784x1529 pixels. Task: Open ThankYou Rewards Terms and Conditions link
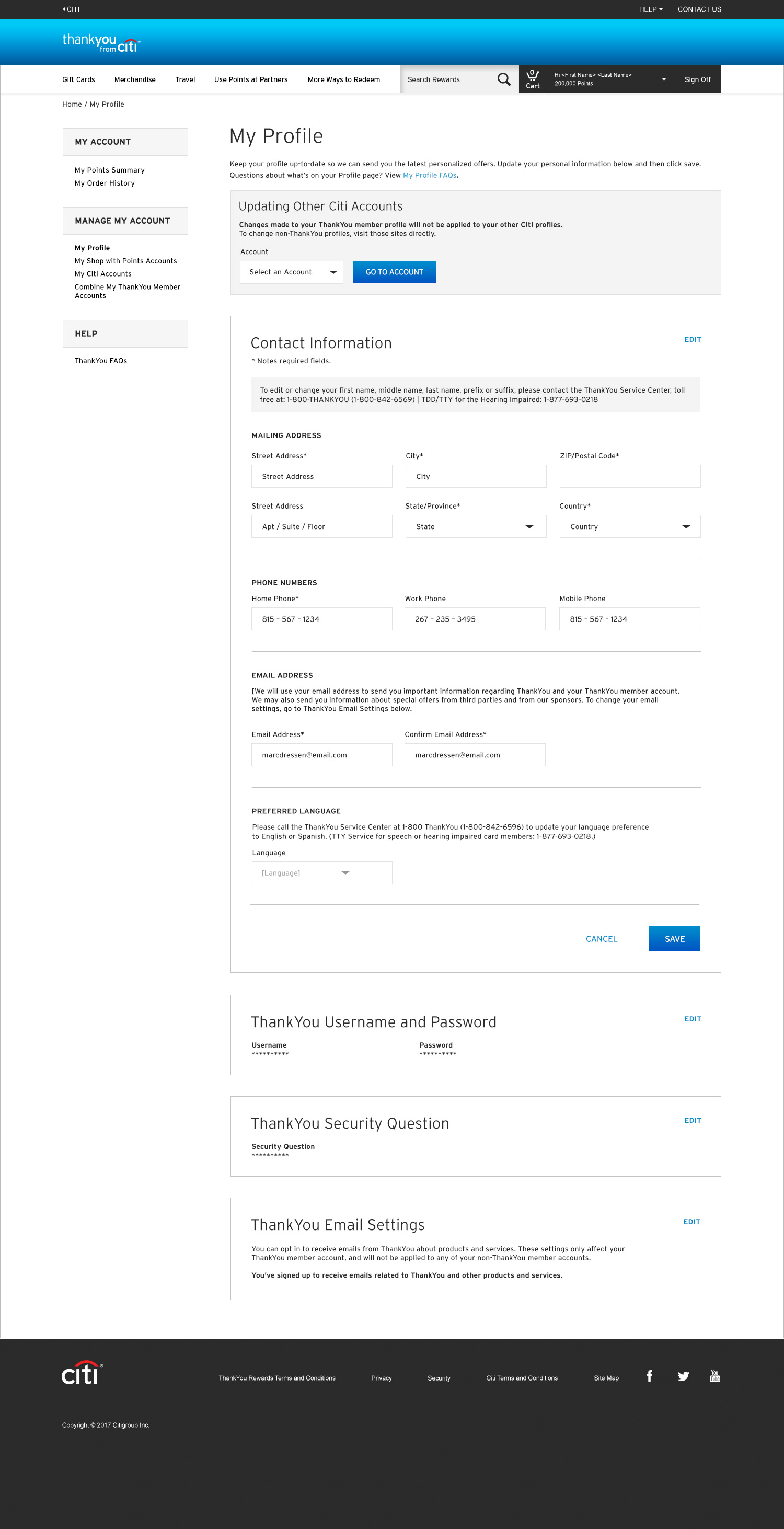pos(276,1378)
